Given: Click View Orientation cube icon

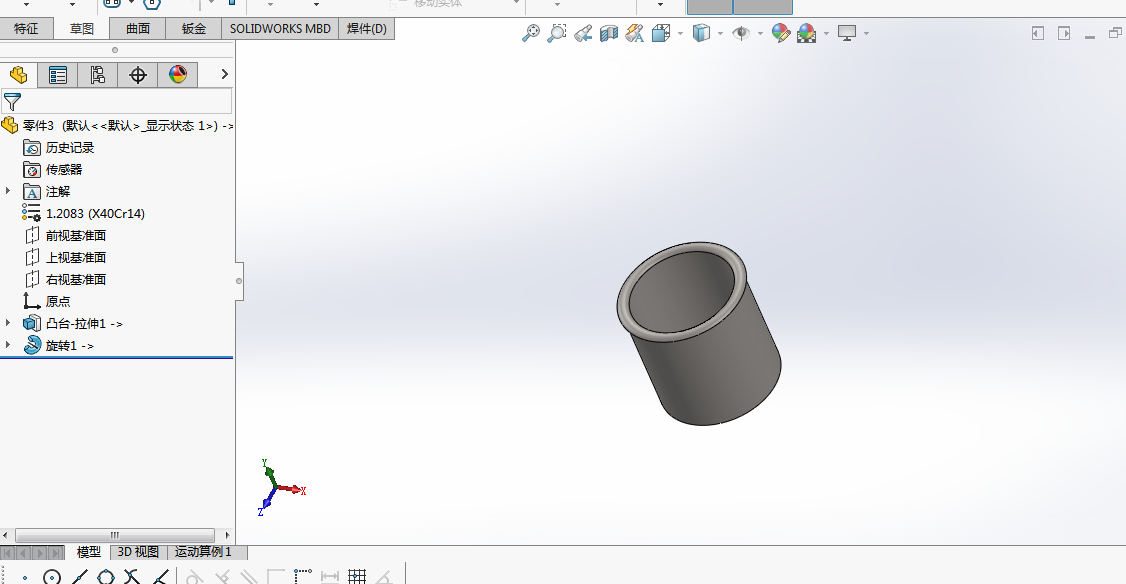Looking at the screenshot, I should [661, 33].
